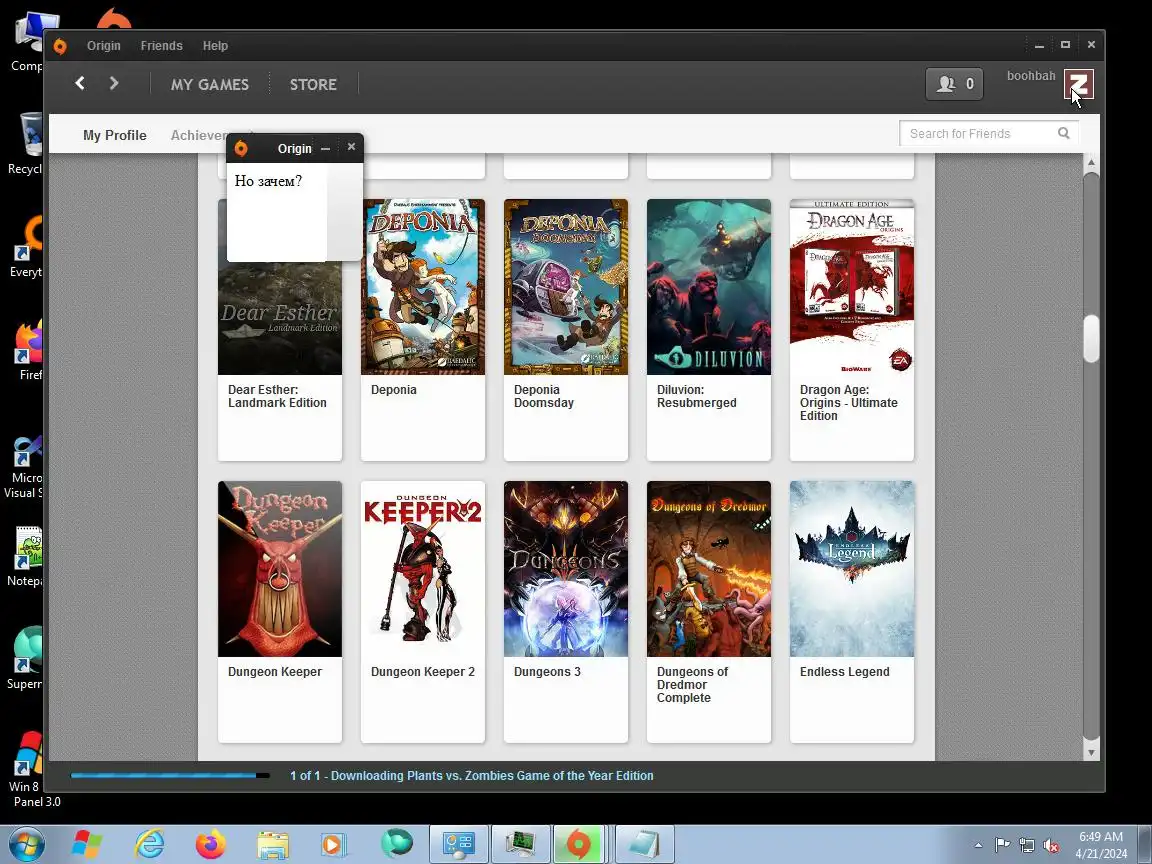Click the Windows flag taskbar icon

point(87,844)
